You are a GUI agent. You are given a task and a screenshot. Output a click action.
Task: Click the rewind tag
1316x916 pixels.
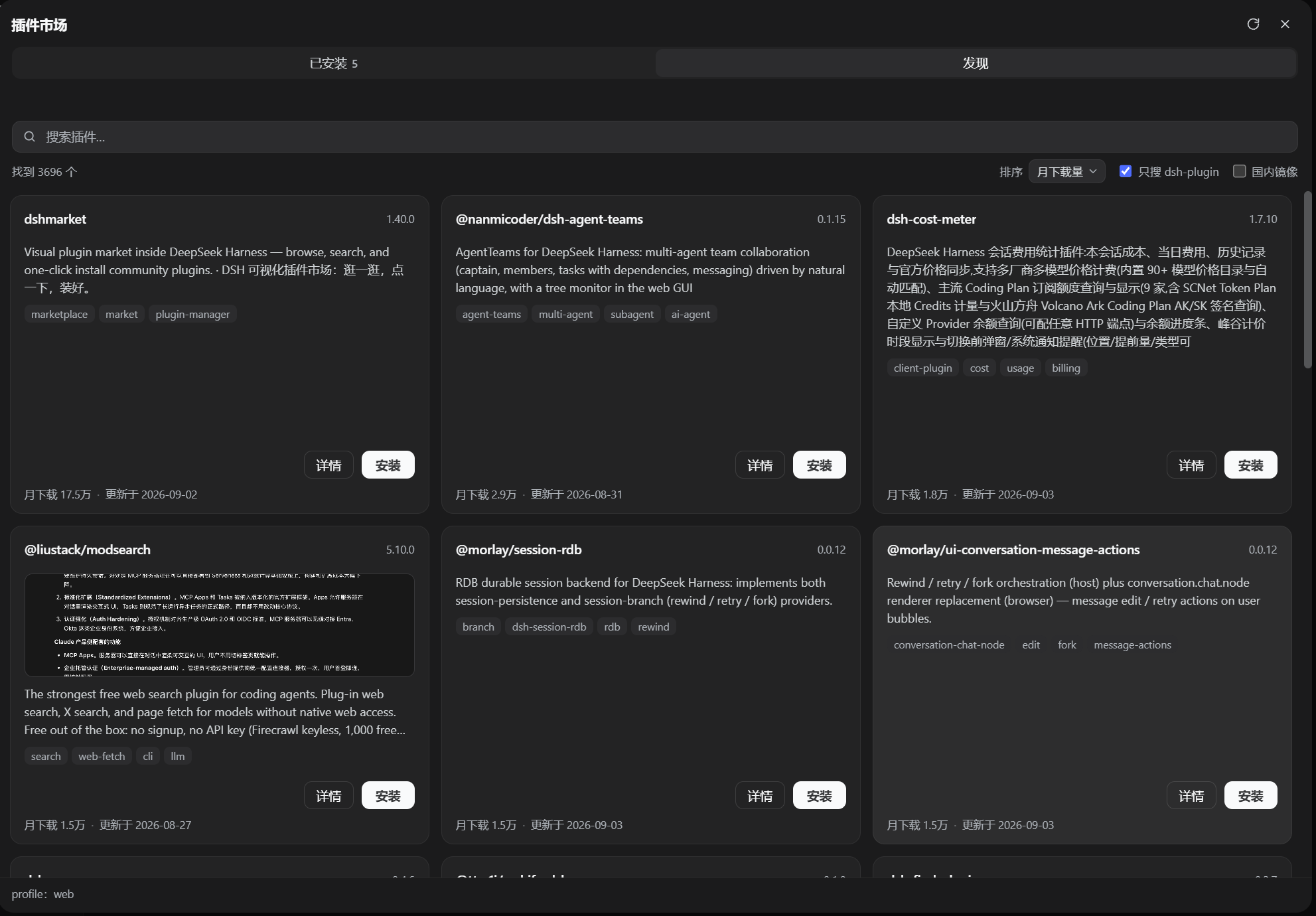click(654, 627)
